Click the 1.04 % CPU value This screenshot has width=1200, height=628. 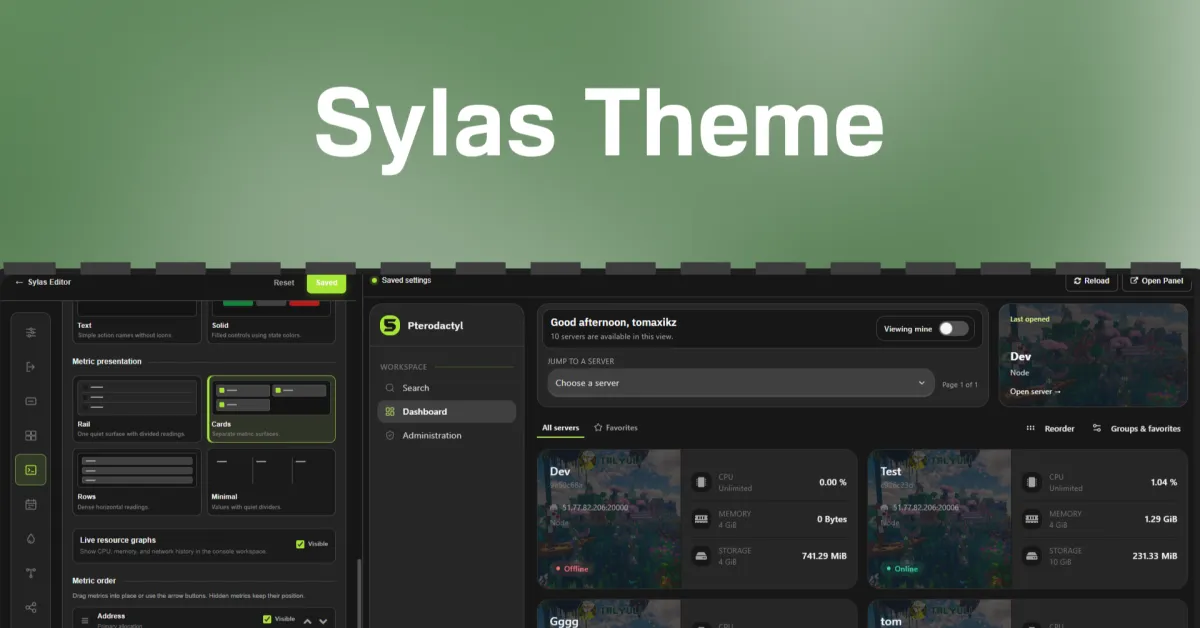tap(1164, 482)
